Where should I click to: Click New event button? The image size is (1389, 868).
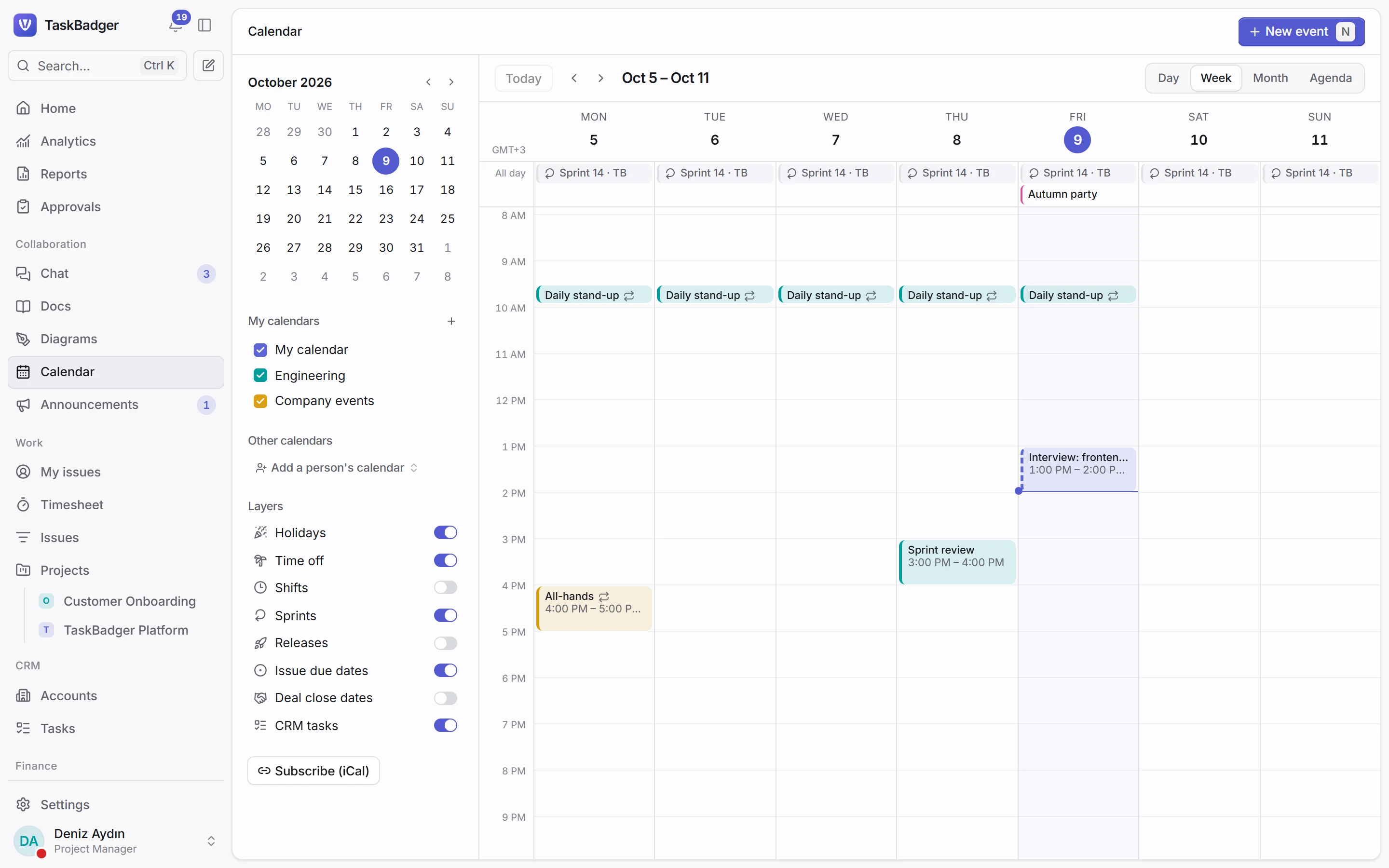click(x=1301, y=31)
